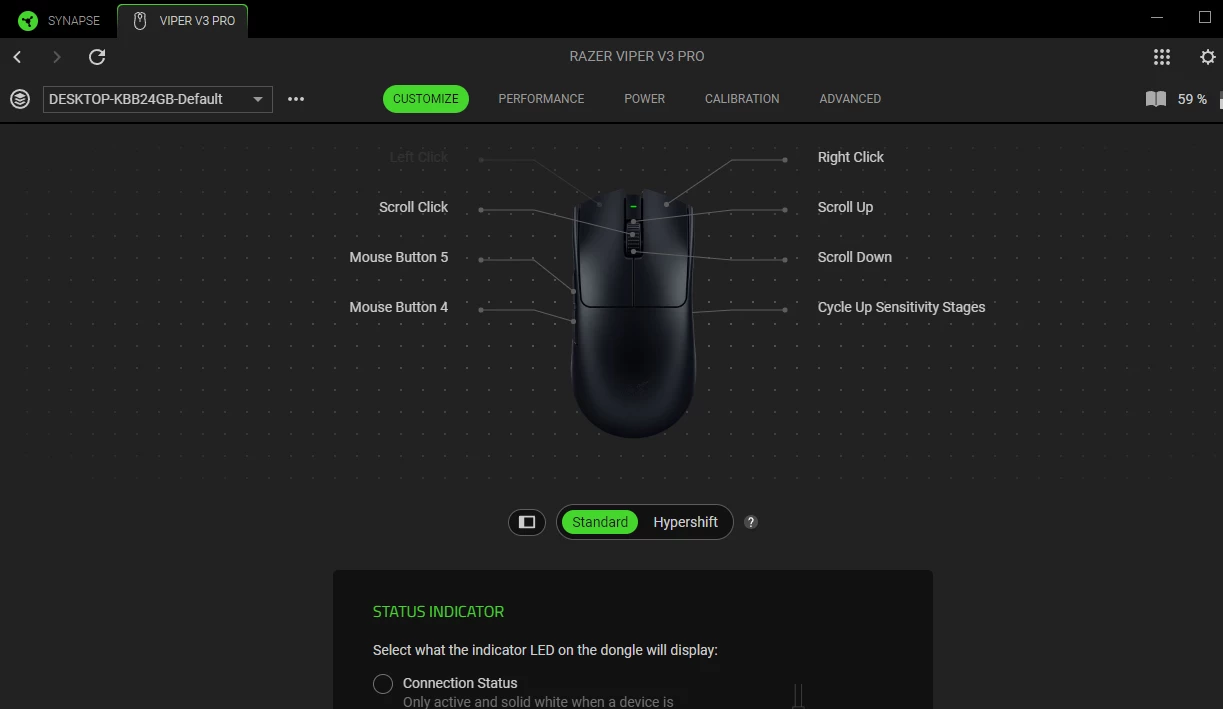Click the refresh icon
Viewport: 1223px width, 709px height.
point(97,57)
